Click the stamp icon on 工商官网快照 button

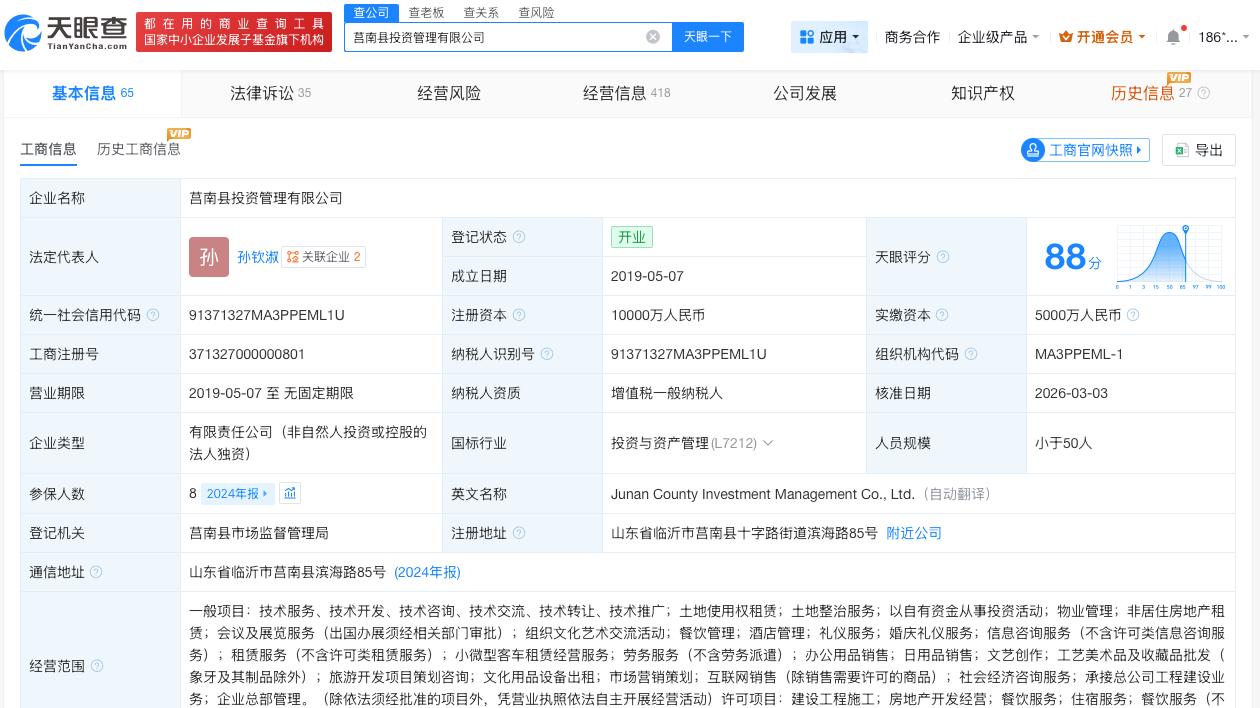1033,150
